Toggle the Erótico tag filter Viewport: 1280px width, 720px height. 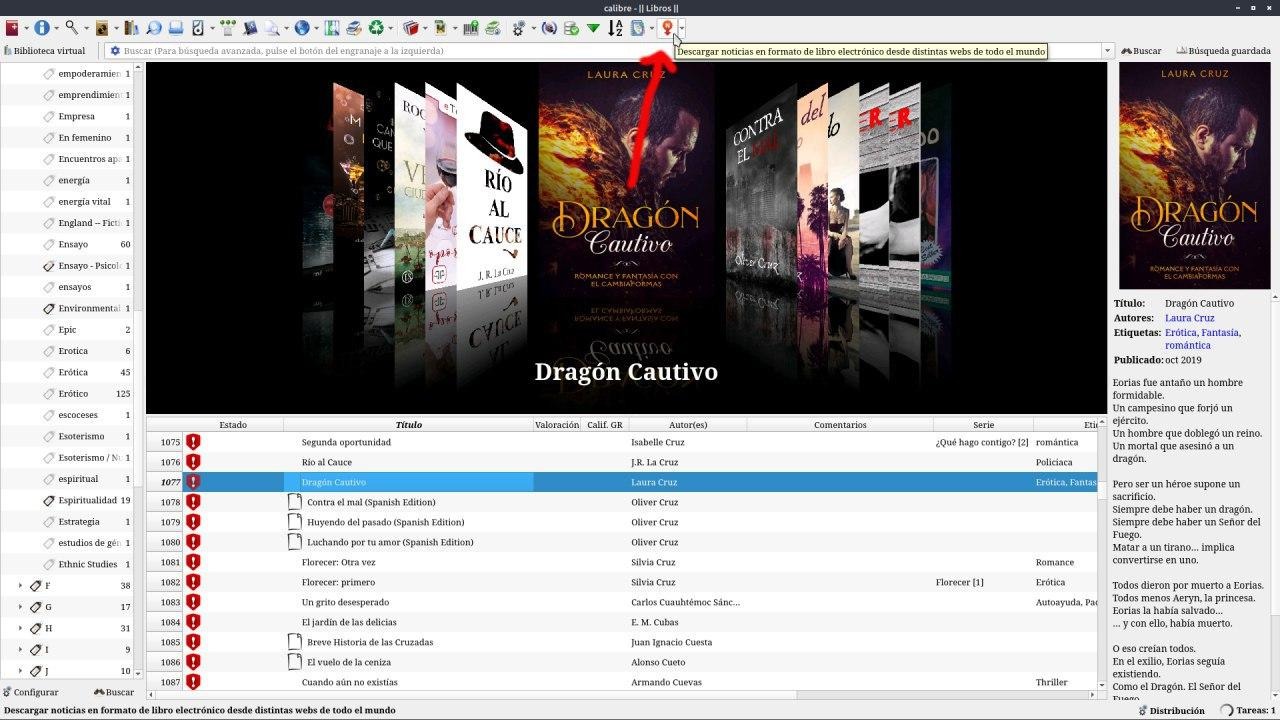[73, 394]
